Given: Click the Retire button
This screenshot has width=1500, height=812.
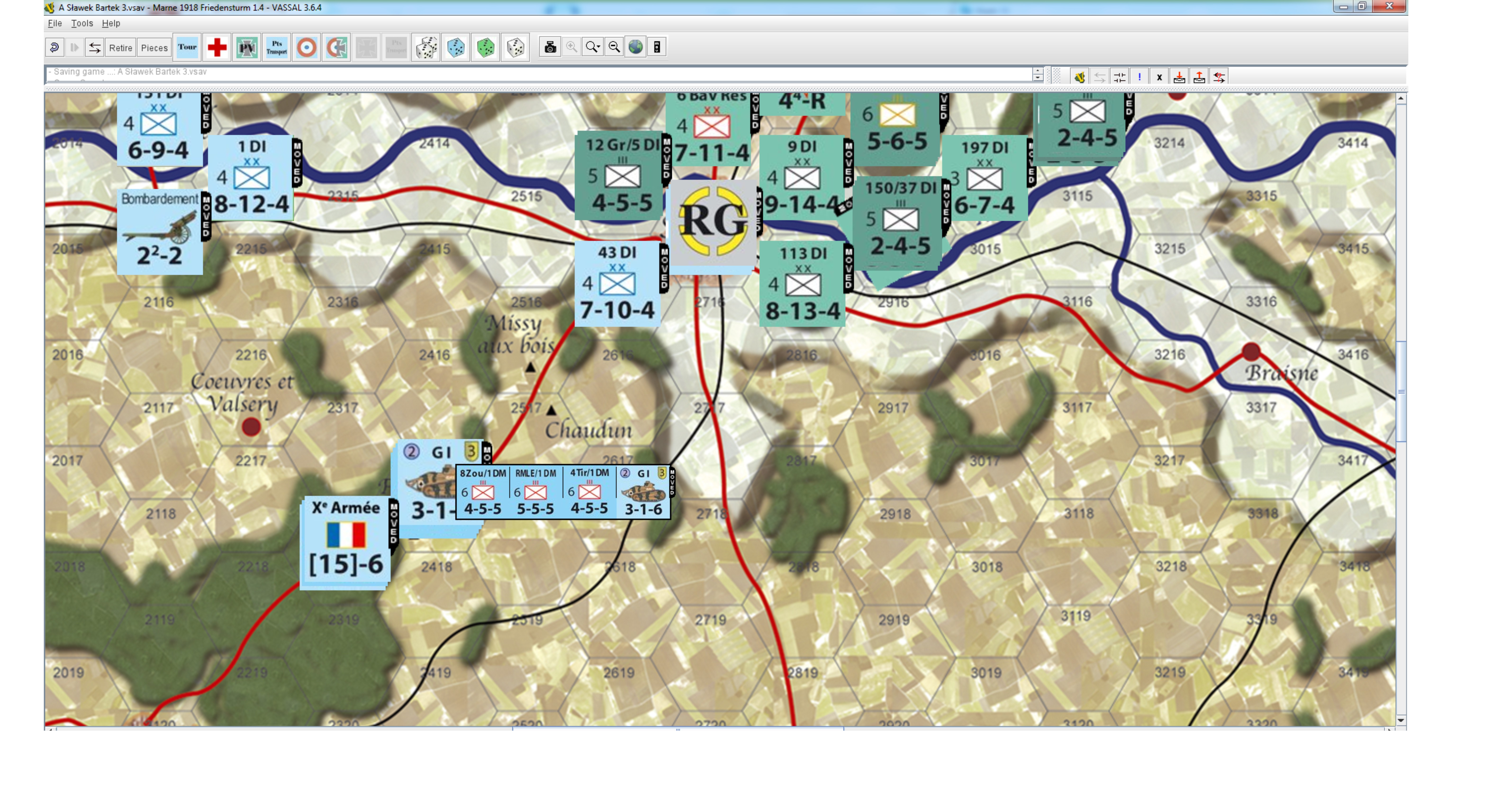Looking at the screenshot, I should point(121,48).
